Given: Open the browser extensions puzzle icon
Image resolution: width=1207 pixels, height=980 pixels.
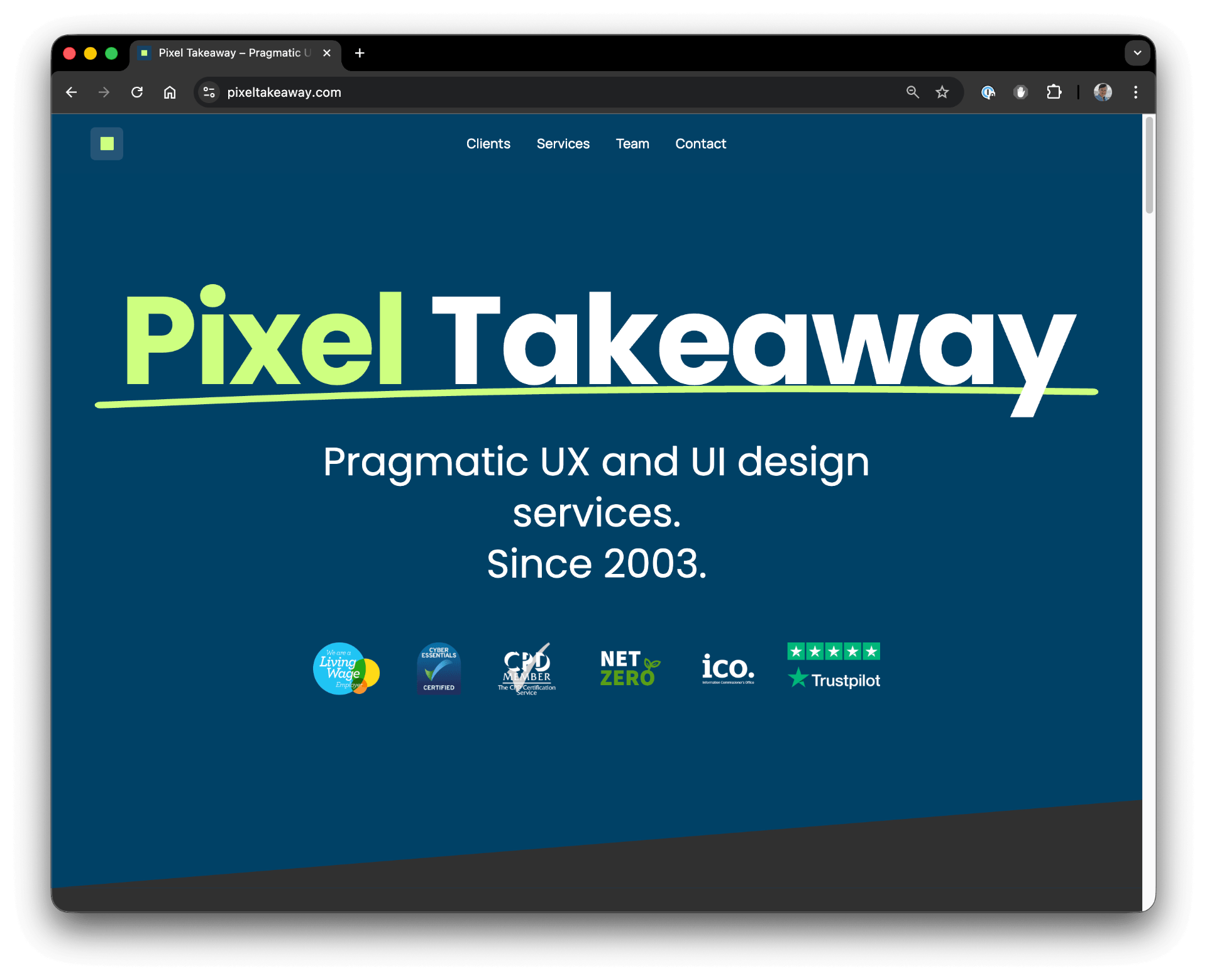Looking at the screenshot, I should coord(1054,92).
